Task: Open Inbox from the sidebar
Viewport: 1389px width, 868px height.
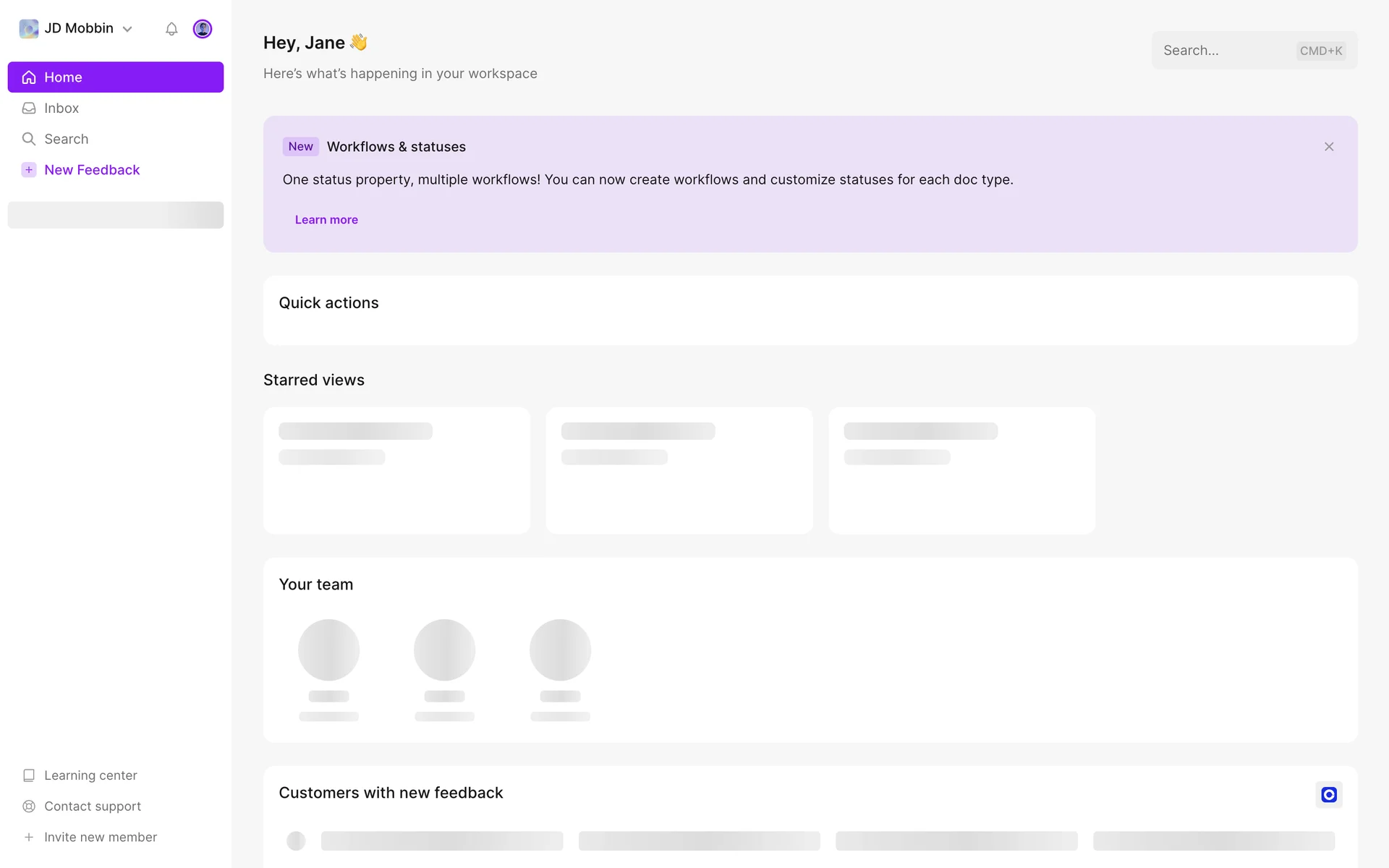Action: coord(61,109)
